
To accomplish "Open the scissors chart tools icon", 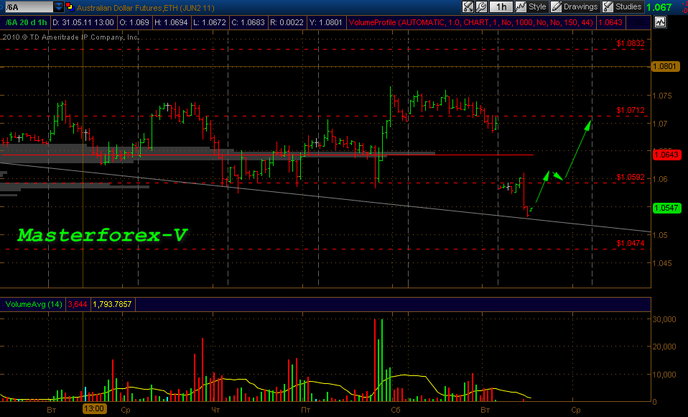I will [468, 7].
